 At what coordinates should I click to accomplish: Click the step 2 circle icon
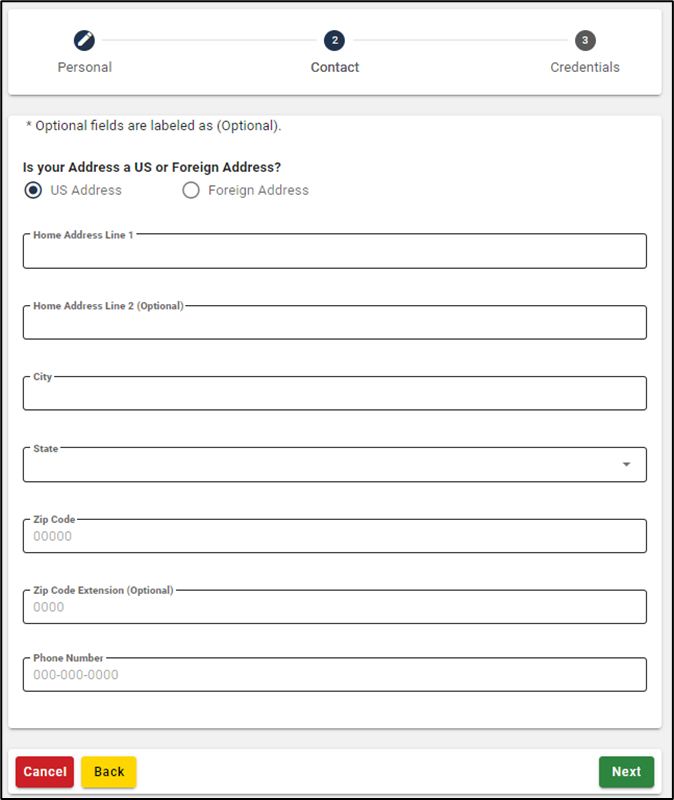tap(334, 40)
